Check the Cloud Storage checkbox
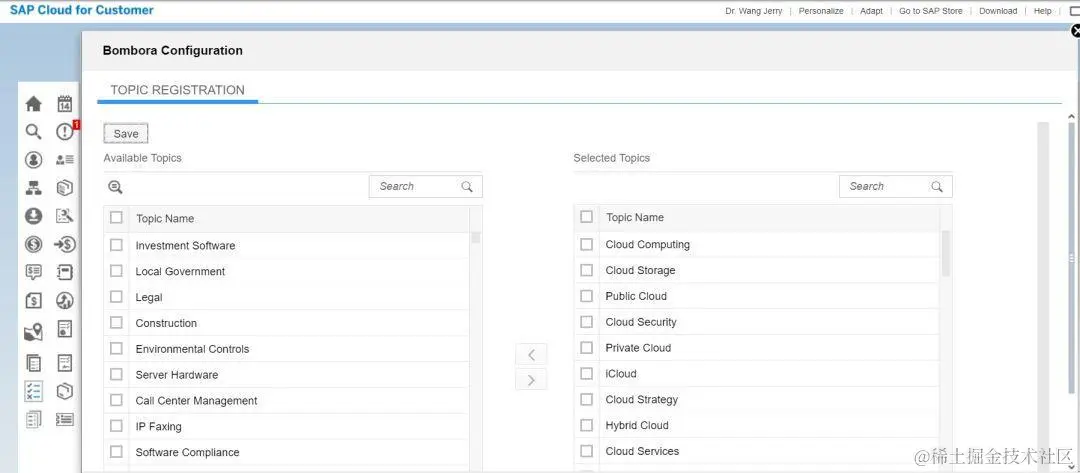Image resolution: width=1080 pixels, height=473 pixels. [586, 270]
